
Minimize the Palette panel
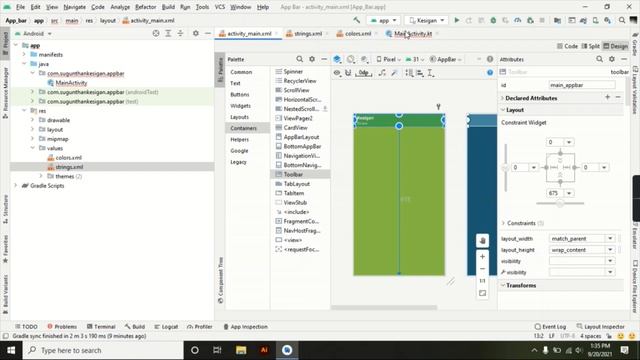[x=324, y=59]
